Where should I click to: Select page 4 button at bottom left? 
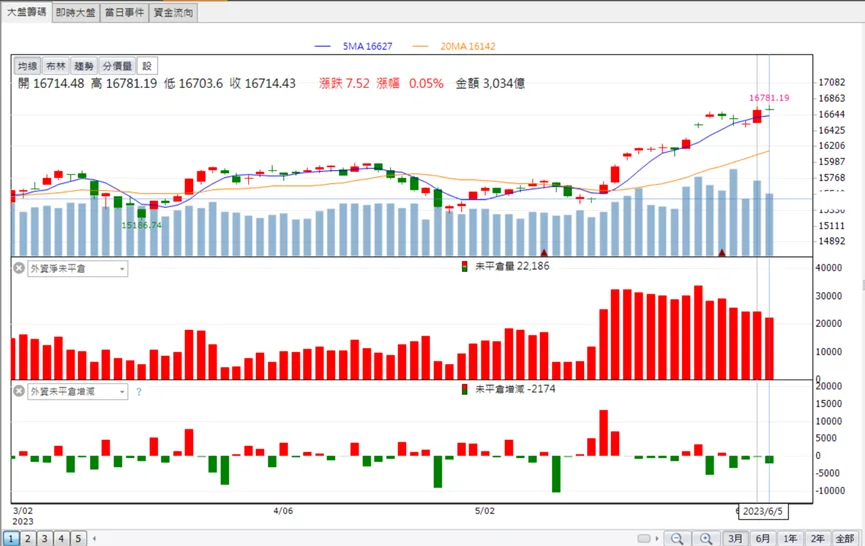[x=61, y=538]
